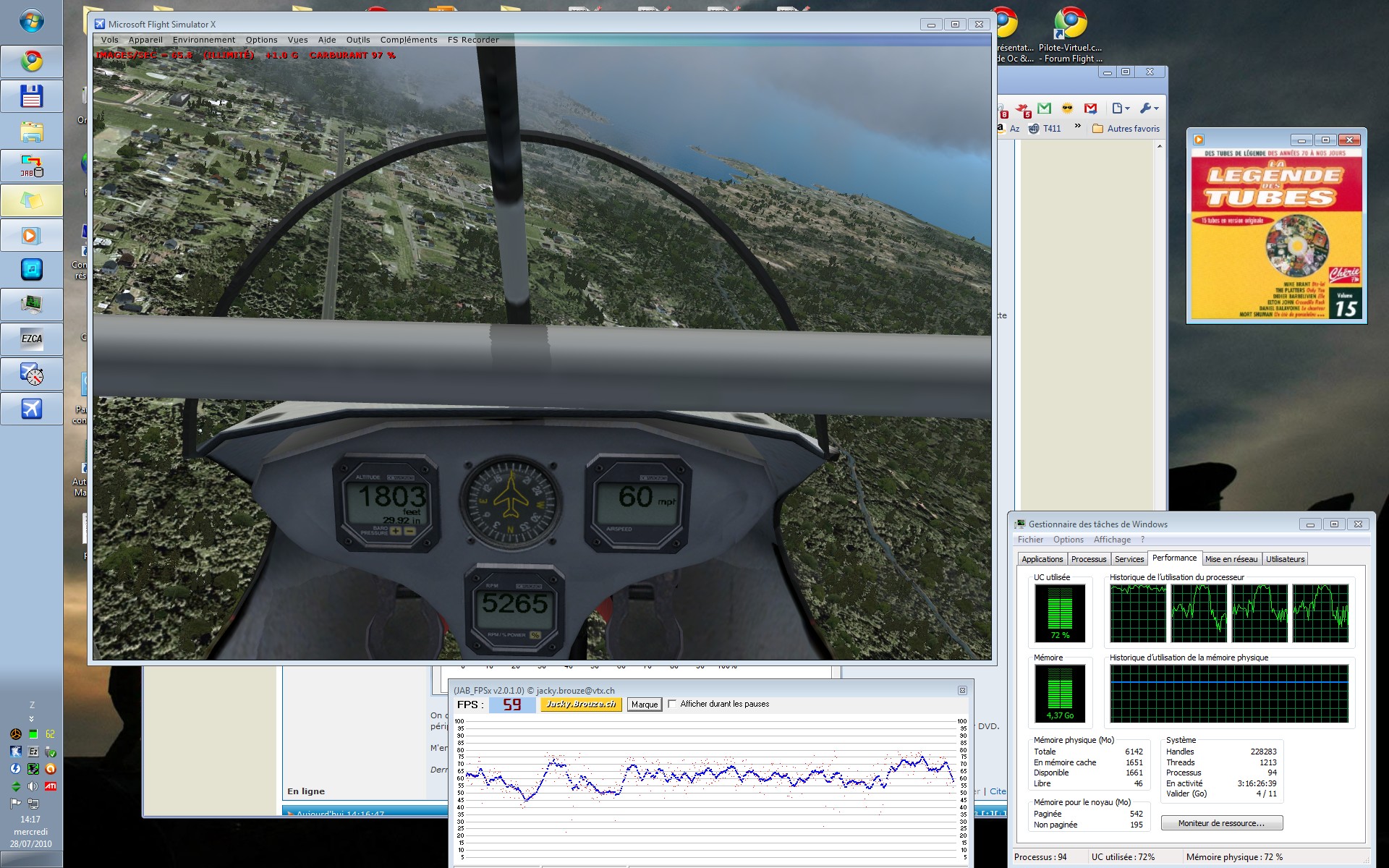1389x868 pixels.
Task: Toggle 'Afficher durant les pauses' checkbox
Action: (672, 704)
